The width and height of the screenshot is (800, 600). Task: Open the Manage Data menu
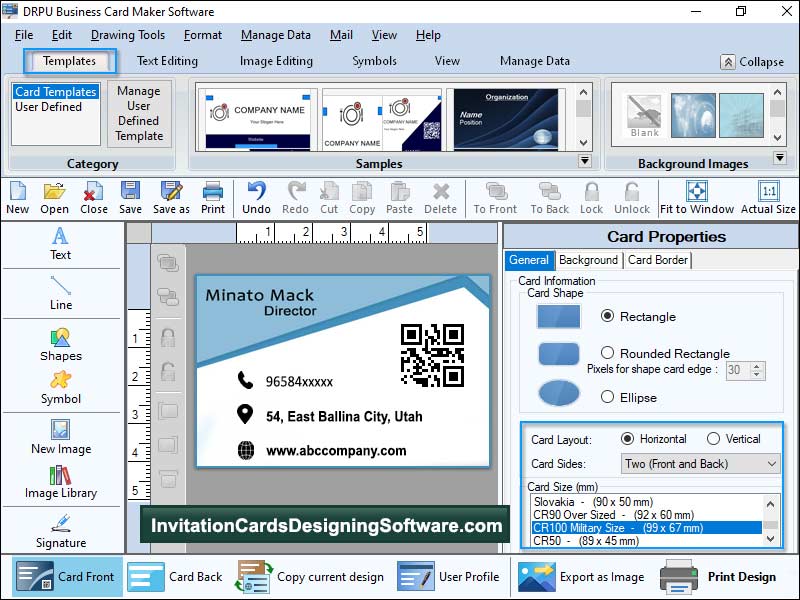point(275,35)
